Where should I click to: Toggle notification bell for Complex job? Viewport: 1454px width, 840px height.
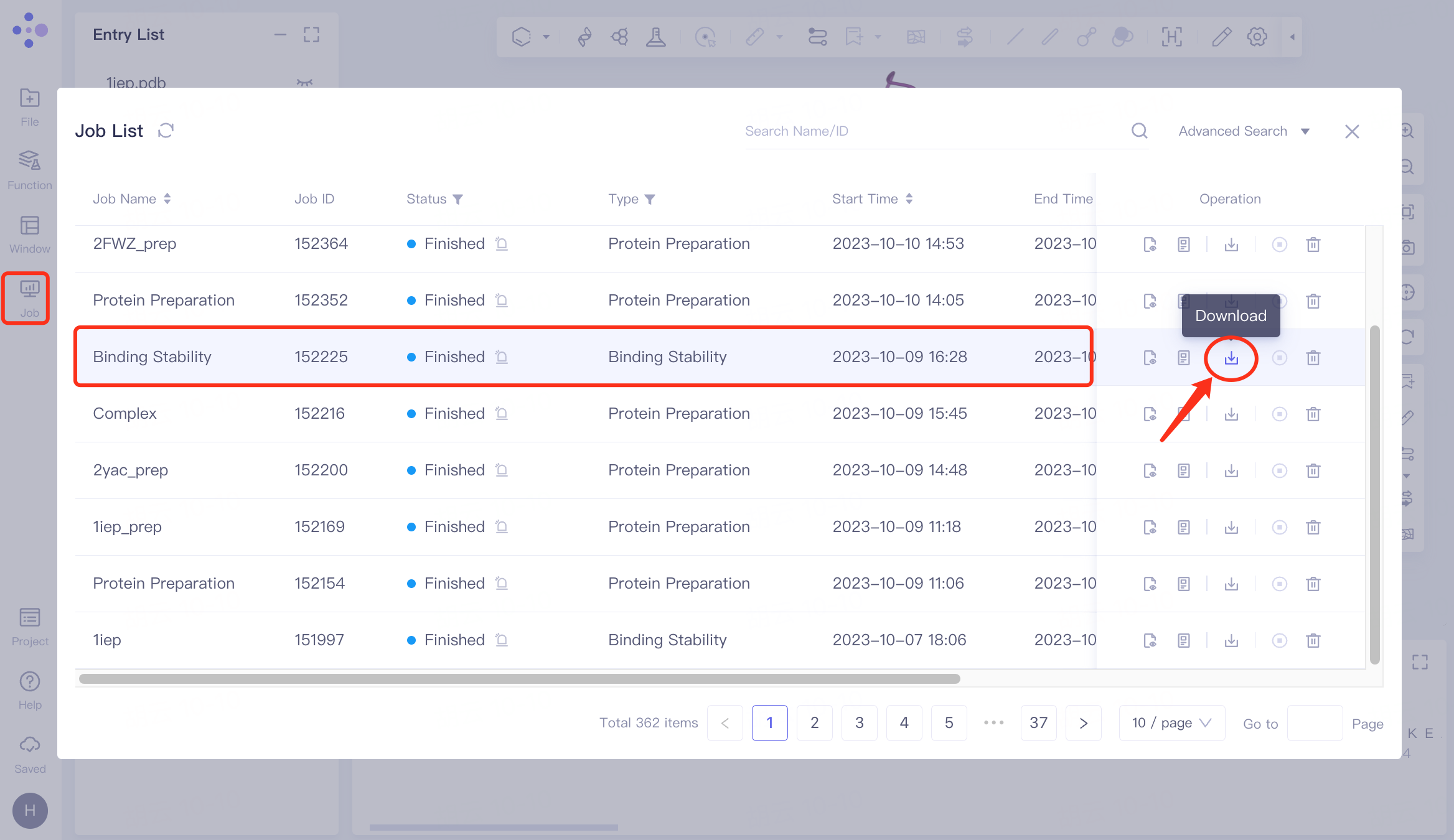point(502,414)
